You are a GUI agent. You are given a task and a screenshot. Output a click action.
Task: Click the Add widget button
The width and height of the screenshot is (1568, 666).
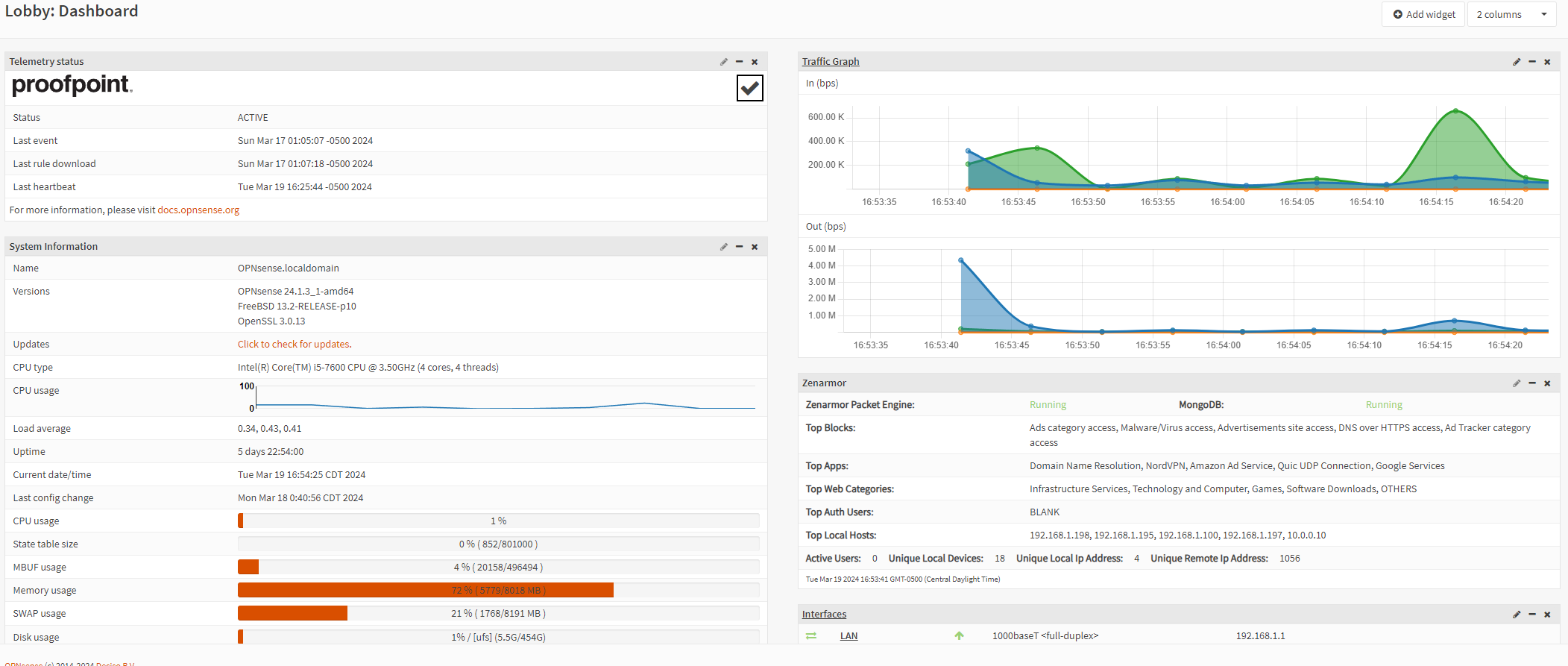point(1423,14)
